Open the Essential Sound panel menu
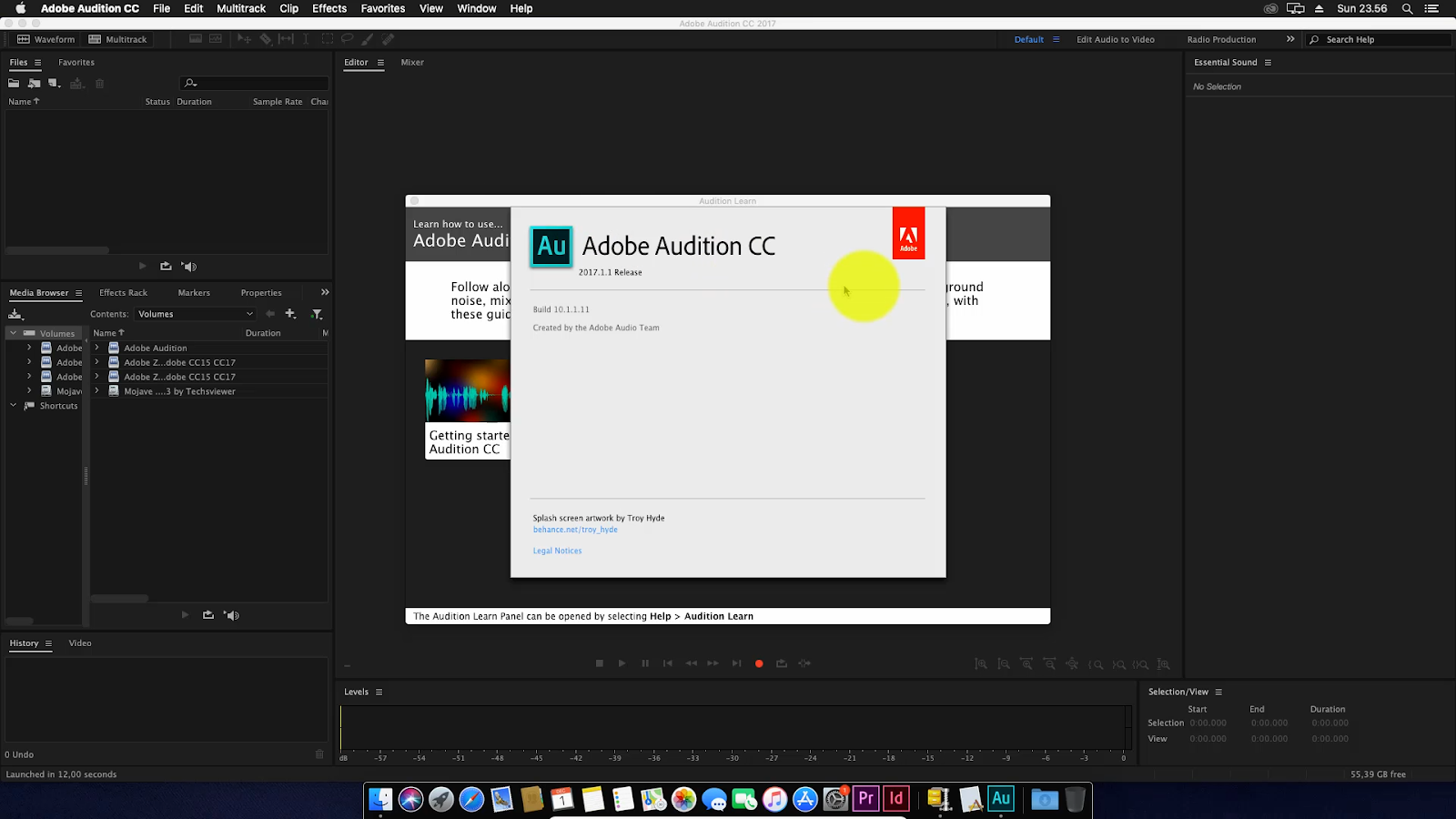Image resolution: width=1456 pixels, height=819 pixels. click(1268, 63)
